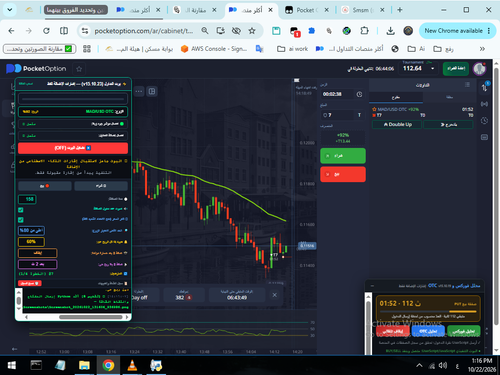Open the Chrome extensions puzzle icon
The image size is (500, 375).
pyautogui.click(x=364, y=31)
